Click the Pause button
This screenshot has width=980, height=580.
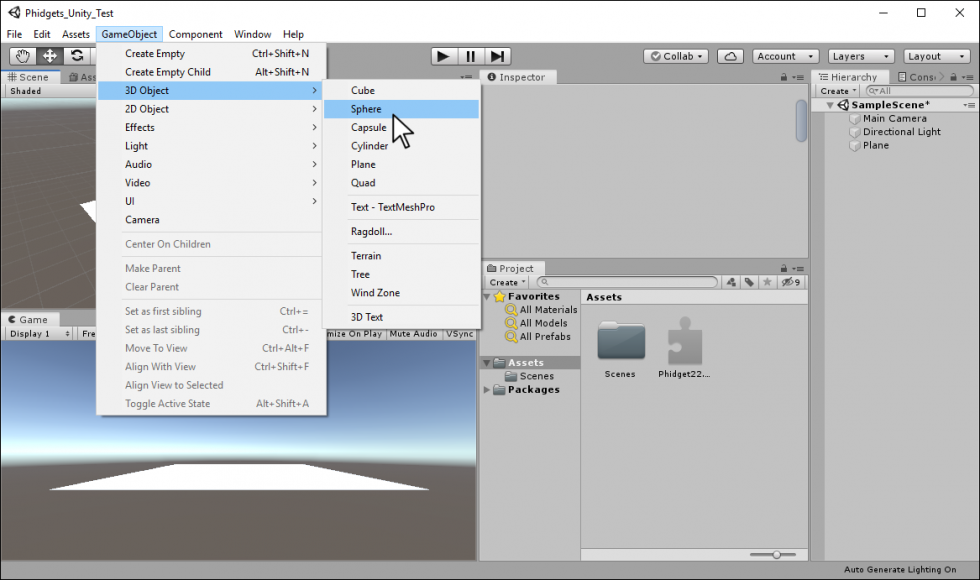pyautogui.click(x=470, y=56)
